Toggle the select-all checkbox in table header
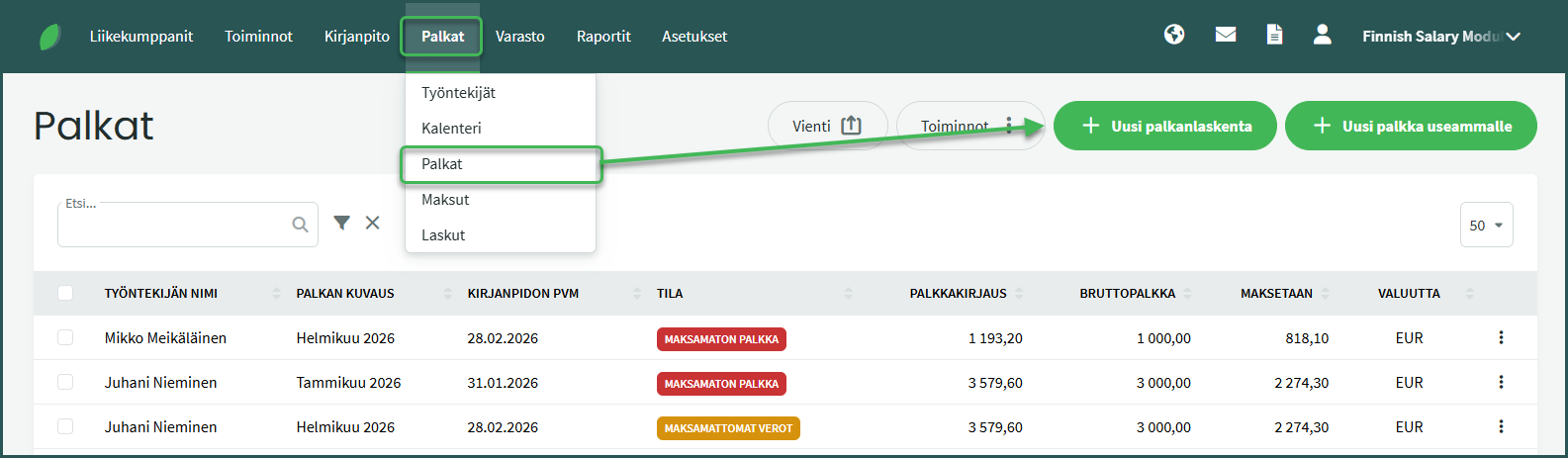1568x458 pixels. click(x=65, y=293)
